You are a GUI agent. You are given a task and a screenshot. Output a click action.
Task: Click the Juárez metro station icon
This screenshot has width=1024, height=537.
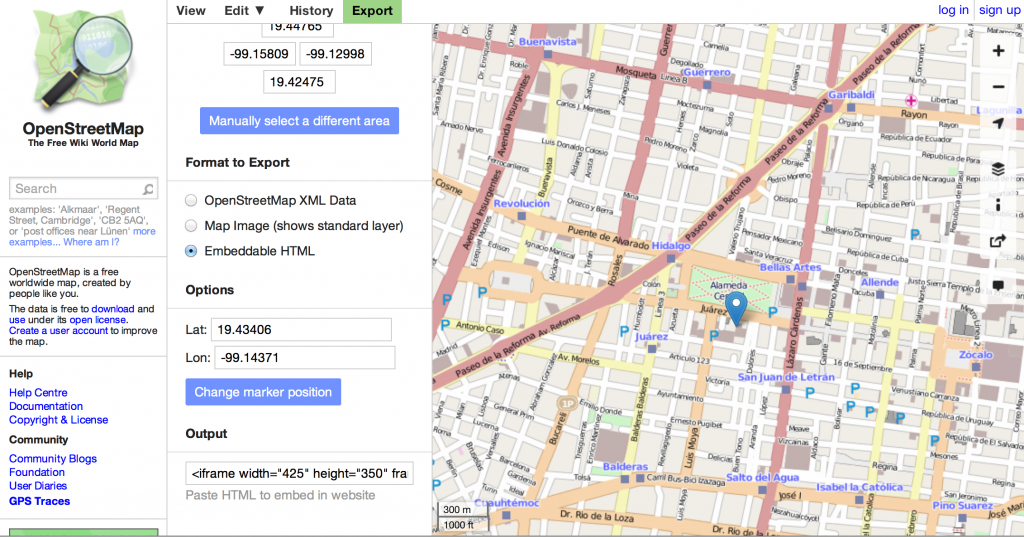pos(652,349)
